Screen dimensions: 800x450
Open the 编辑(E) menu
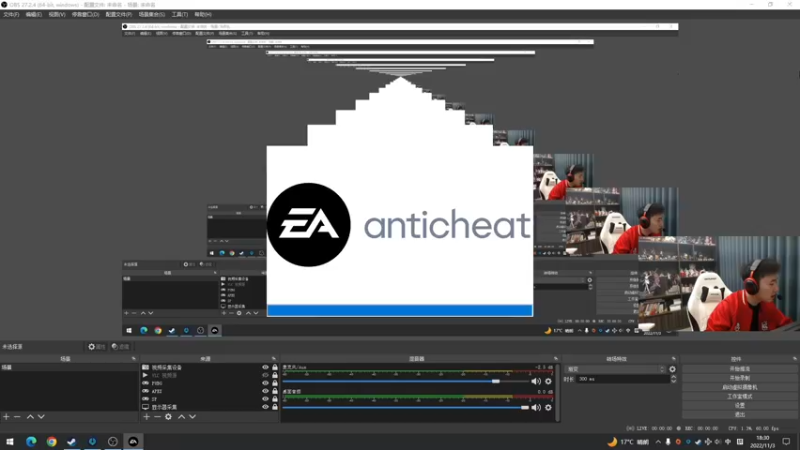(34, 14)
